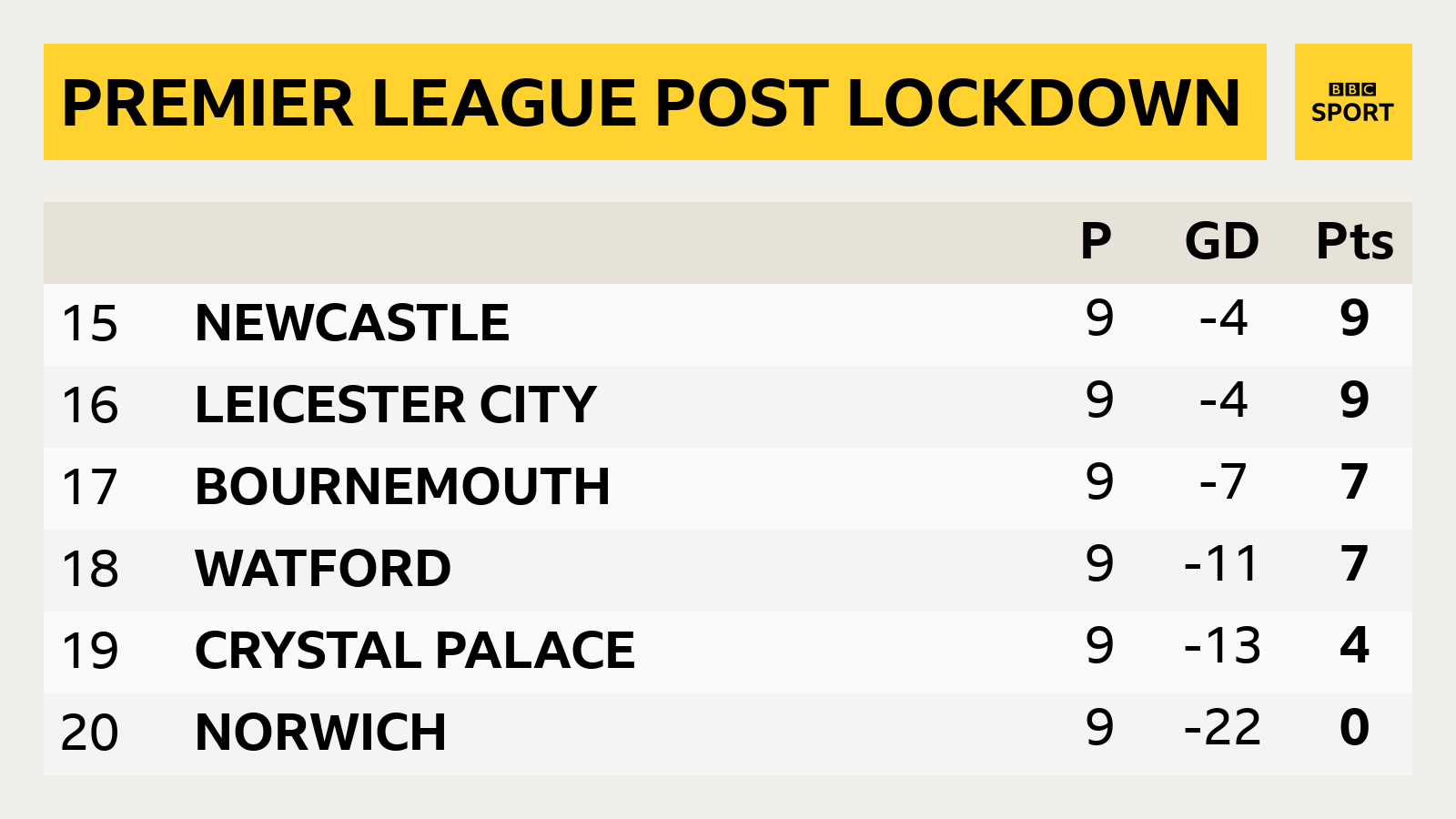This screenshot has height=819, width=1456.
Task: Click the Crystal Palace team name
Action: tap(415, 651)
